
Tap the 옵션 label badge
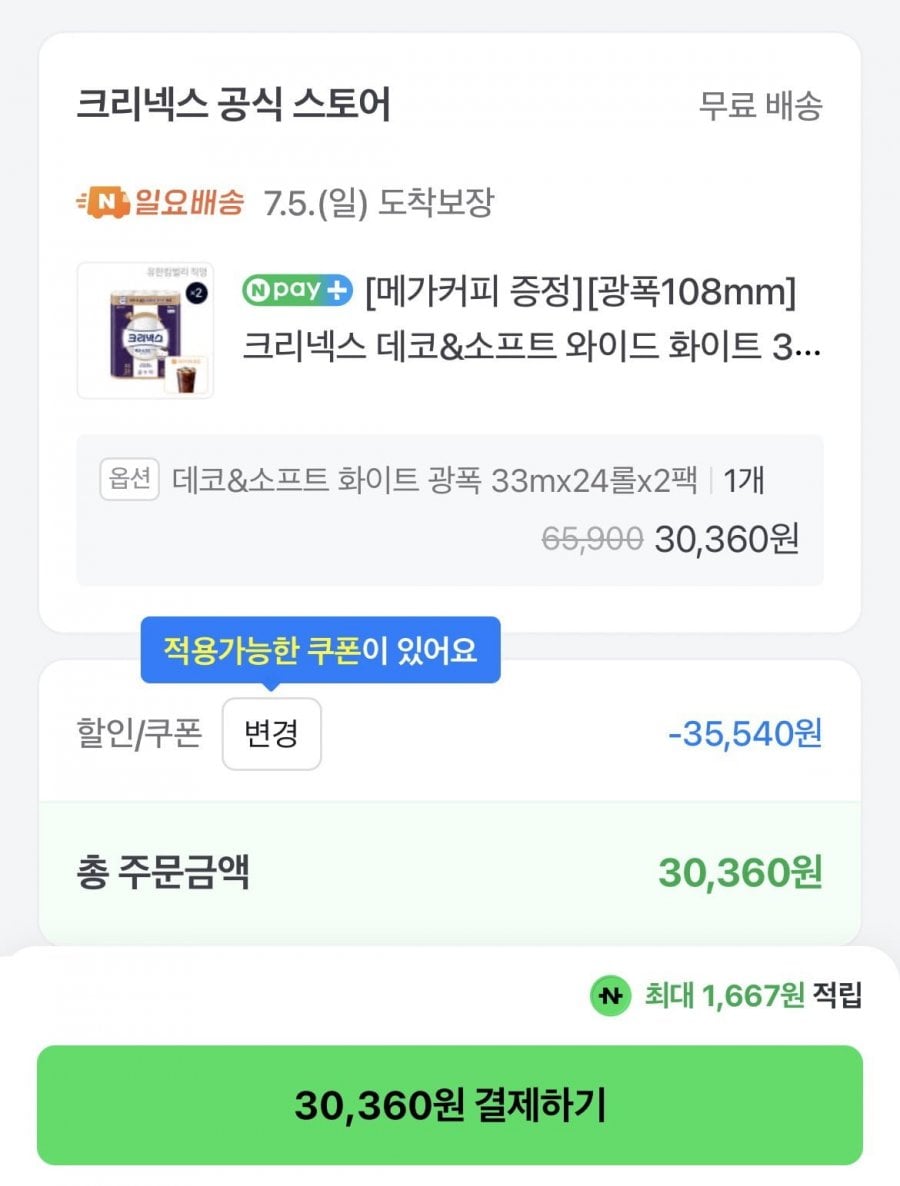point(129,479)
